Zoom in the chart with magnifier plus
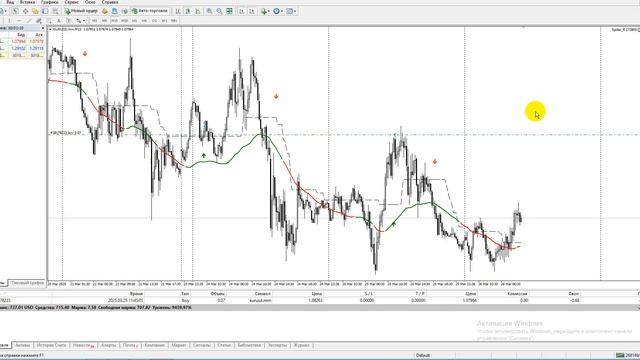 pos(209,11)
